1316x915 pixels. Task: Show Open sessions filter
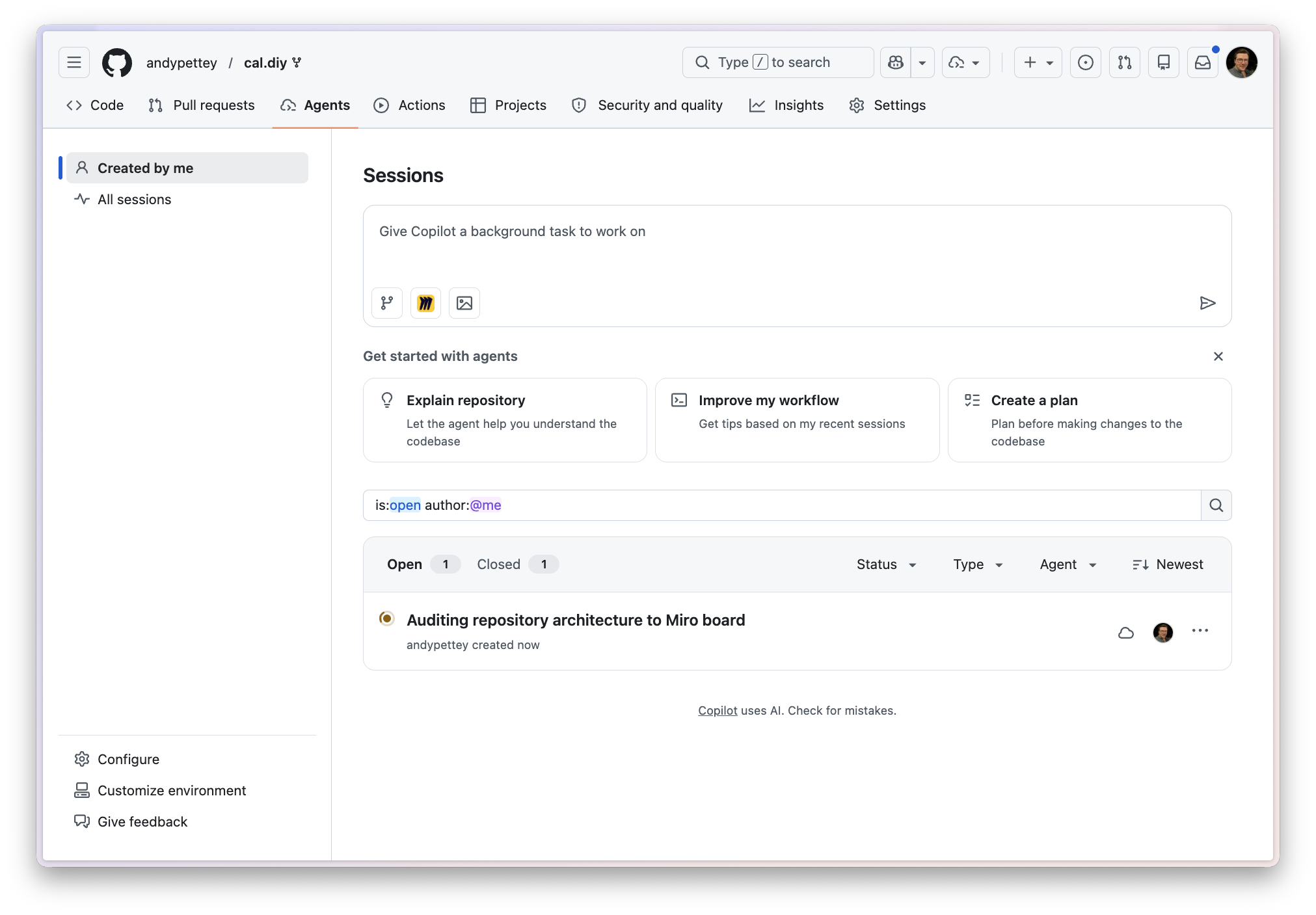[423, 564]
